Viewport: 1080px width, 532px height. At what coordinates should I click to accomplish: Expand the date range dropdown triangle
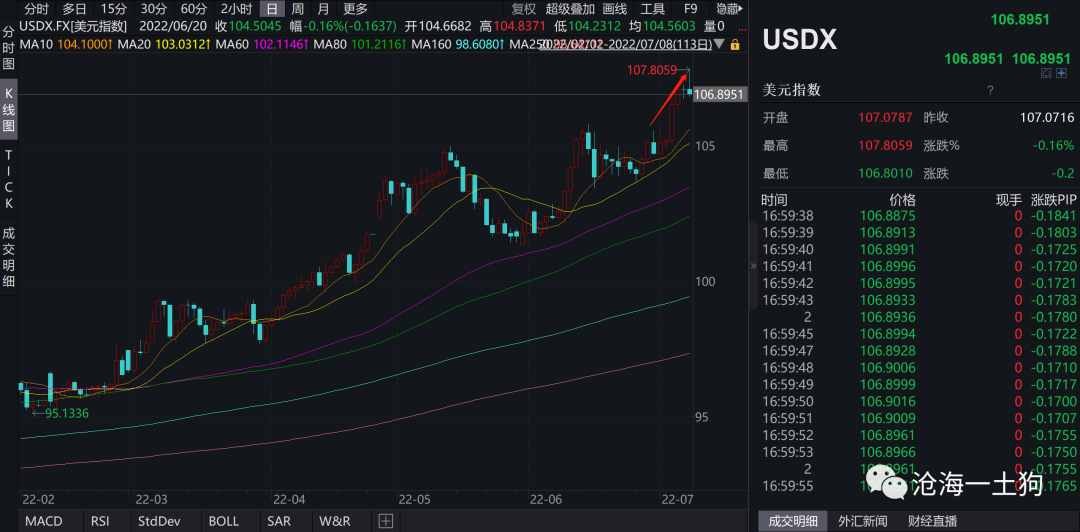coord(719,45)
